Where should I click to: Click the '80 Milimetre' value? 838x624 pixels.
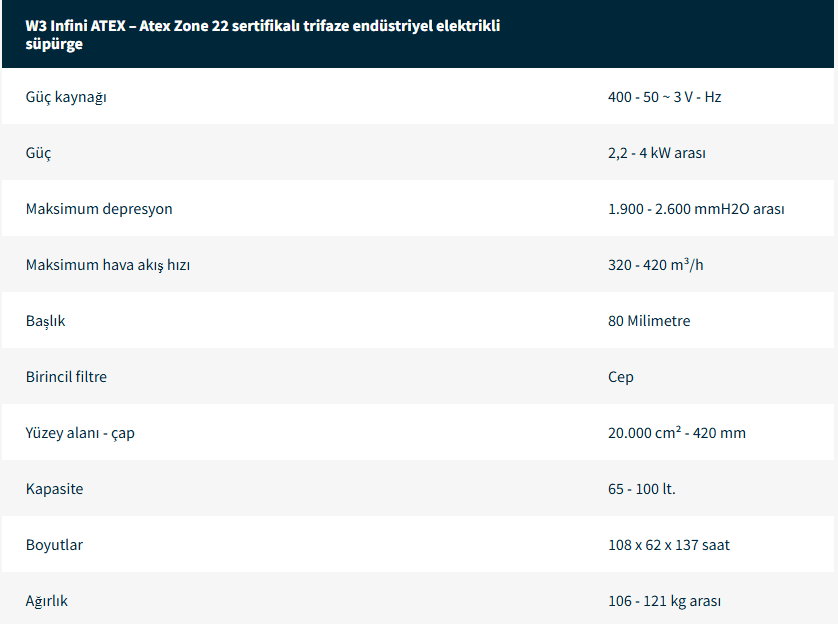649,321
